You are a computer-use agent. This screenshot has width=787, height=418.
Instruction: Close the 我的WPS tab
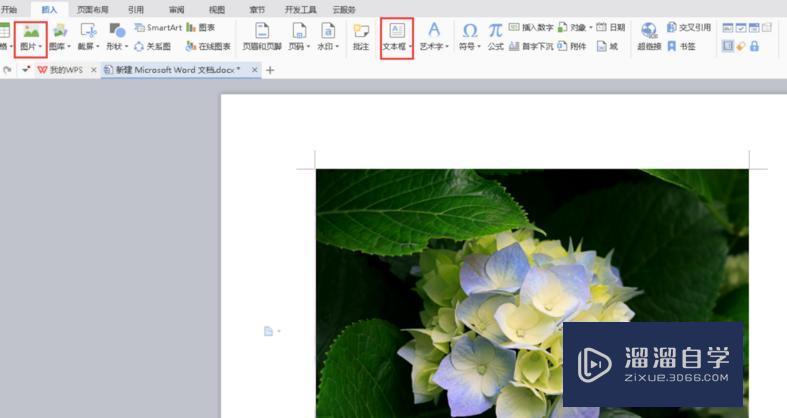(x=93, y=70)
